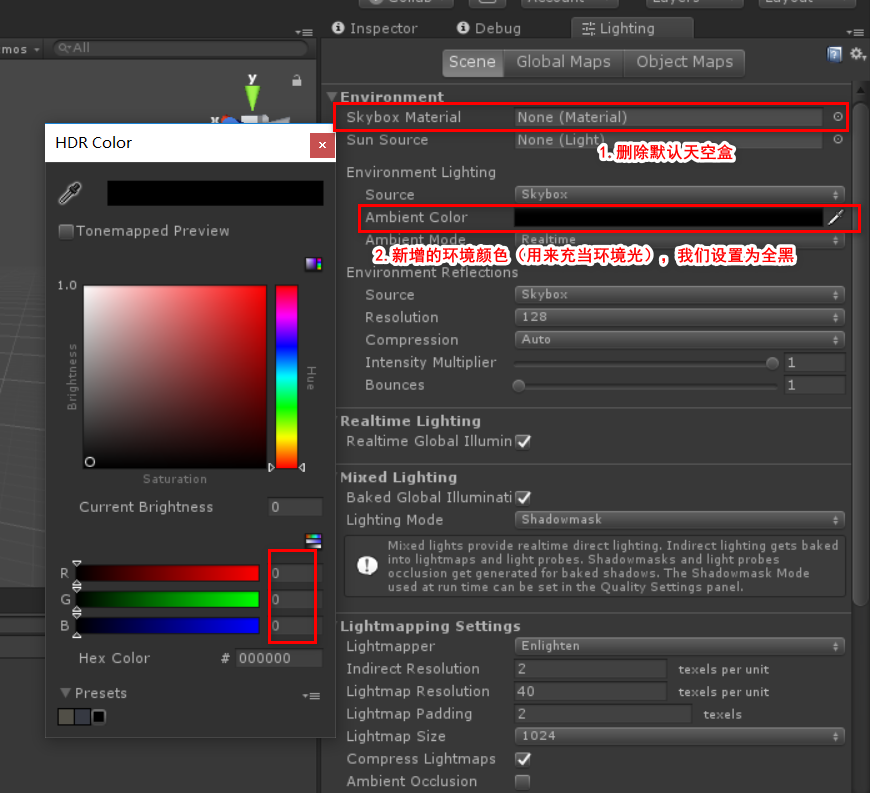Open the Skybox Material object picker
Screen dimensions: 870x793
tap(838, 117)
